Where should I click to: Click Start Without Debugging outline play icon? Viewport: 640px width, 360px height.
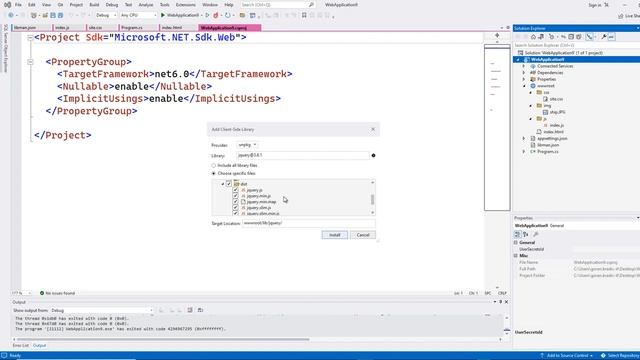(x=207, y=15)
